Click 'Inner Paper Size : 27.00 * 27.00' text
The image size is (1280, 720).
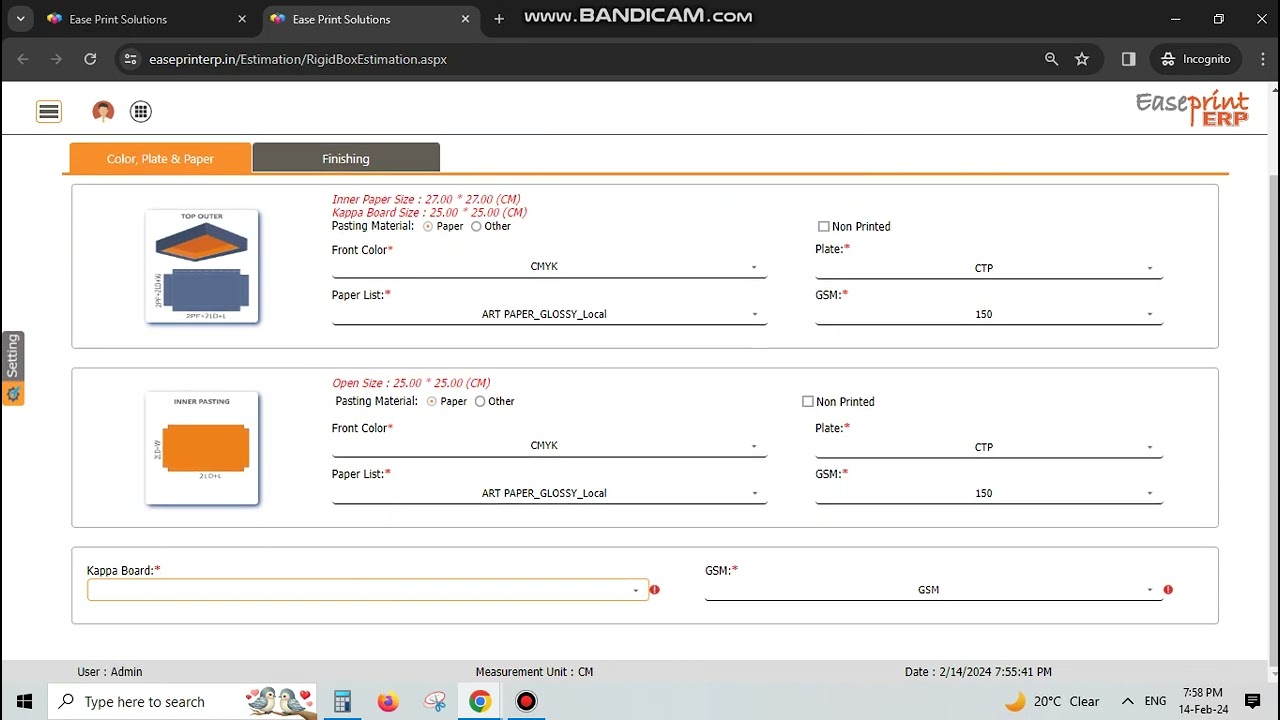(426, 199)
